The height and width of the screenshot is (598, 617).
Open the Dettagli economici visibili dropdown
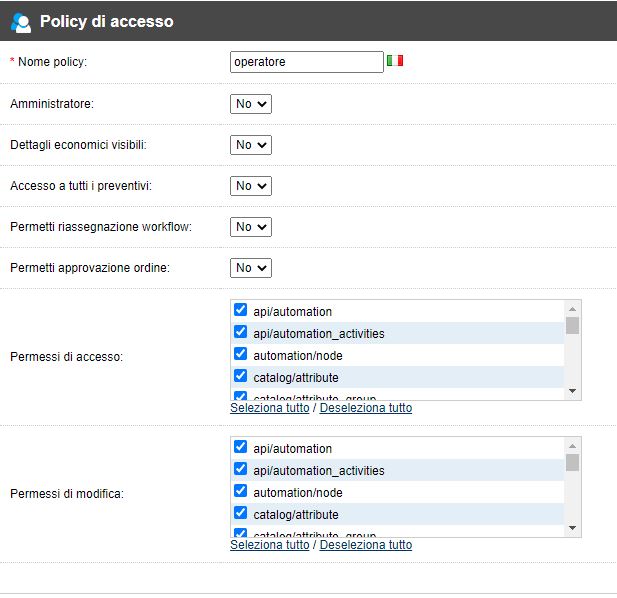pyautogui.click(x=251, y=145)
